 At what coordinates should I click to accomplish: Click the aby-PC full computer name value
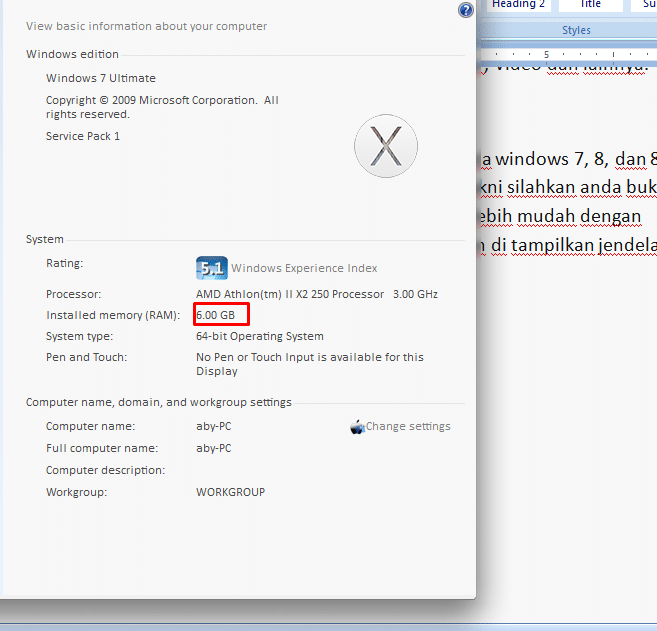(214, 448)
